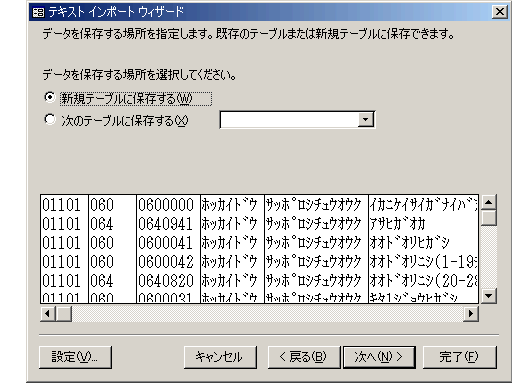Viewport: 512px width, 383px height.
Task: Click the wizard title bar icon
Action: [38, 12]
